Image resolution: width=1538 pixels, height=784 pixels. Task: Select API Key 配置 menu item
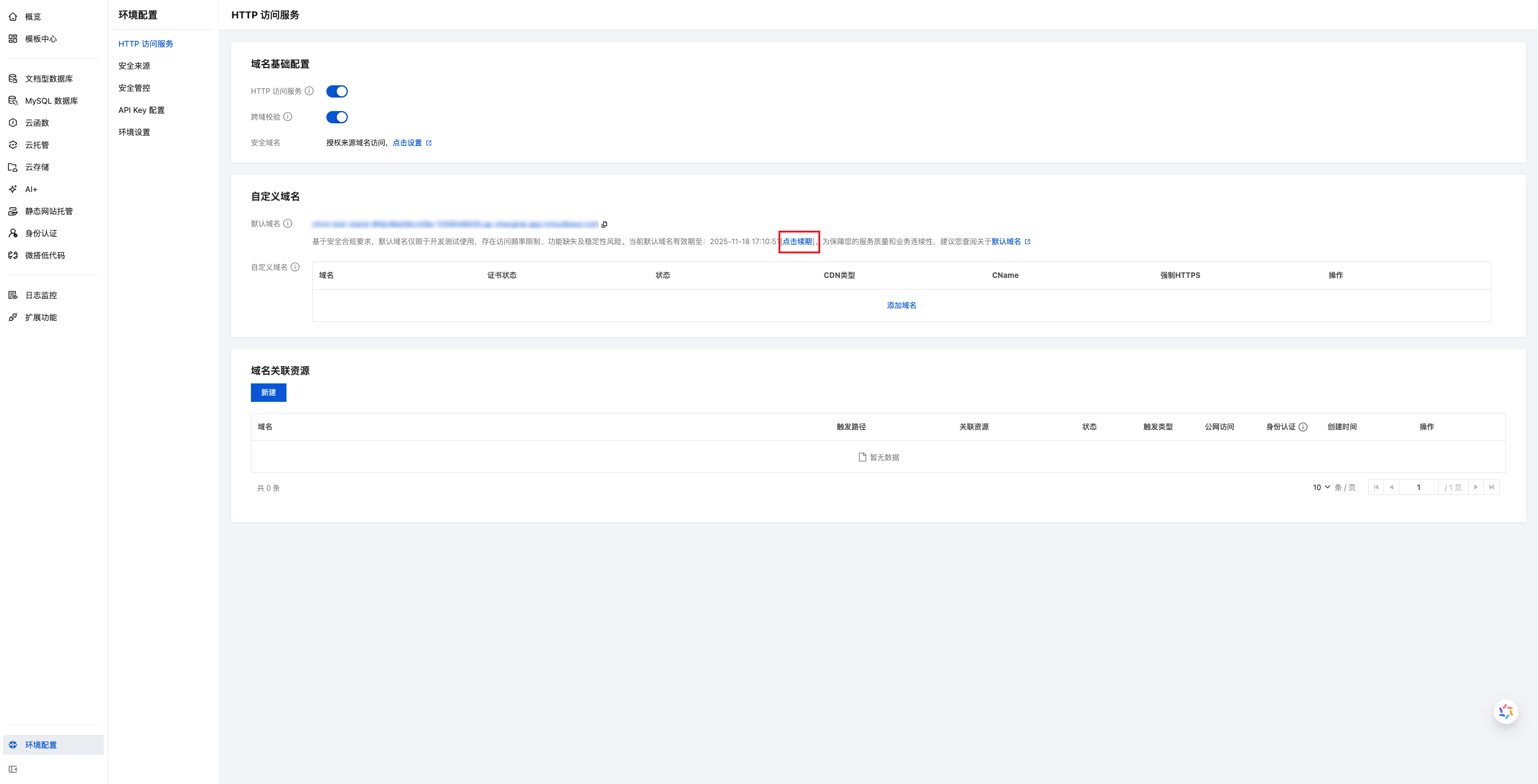click(141, 110)
